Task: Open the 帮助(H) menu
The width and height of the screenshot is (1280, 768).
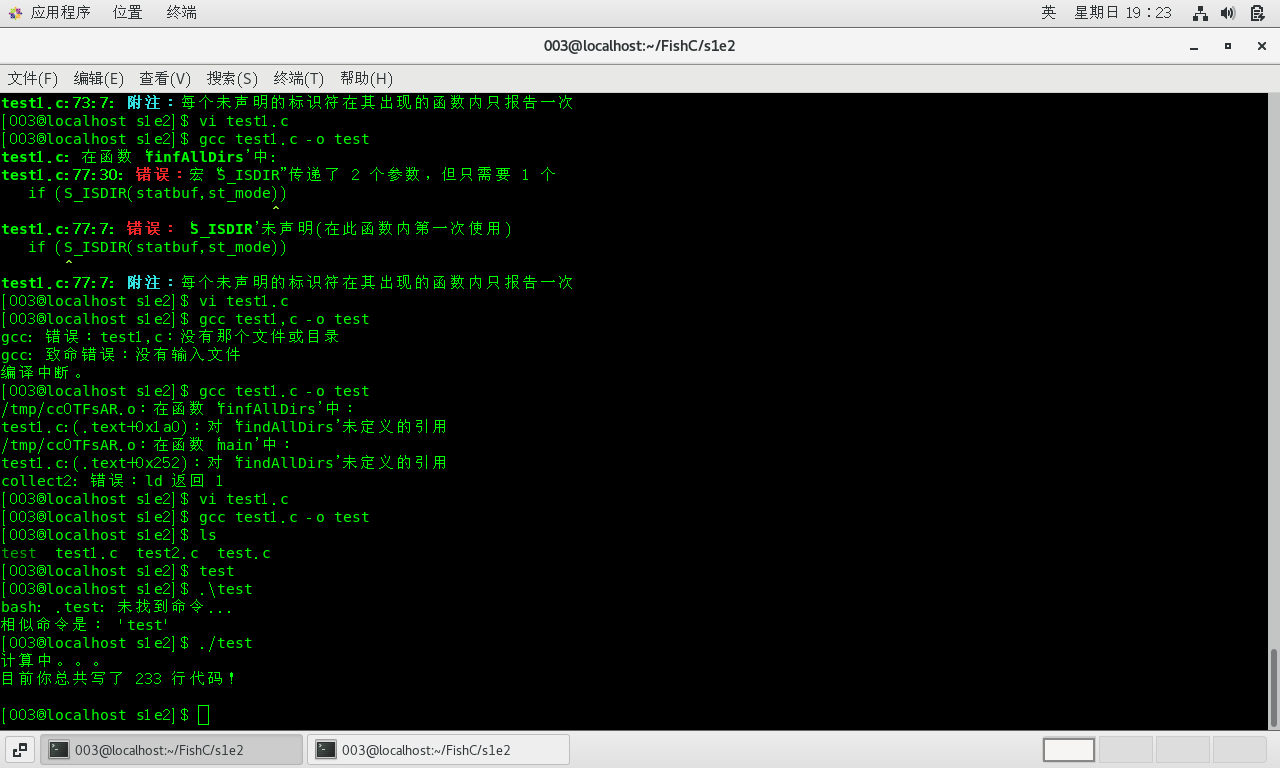Action: click(x=366, y=78)
